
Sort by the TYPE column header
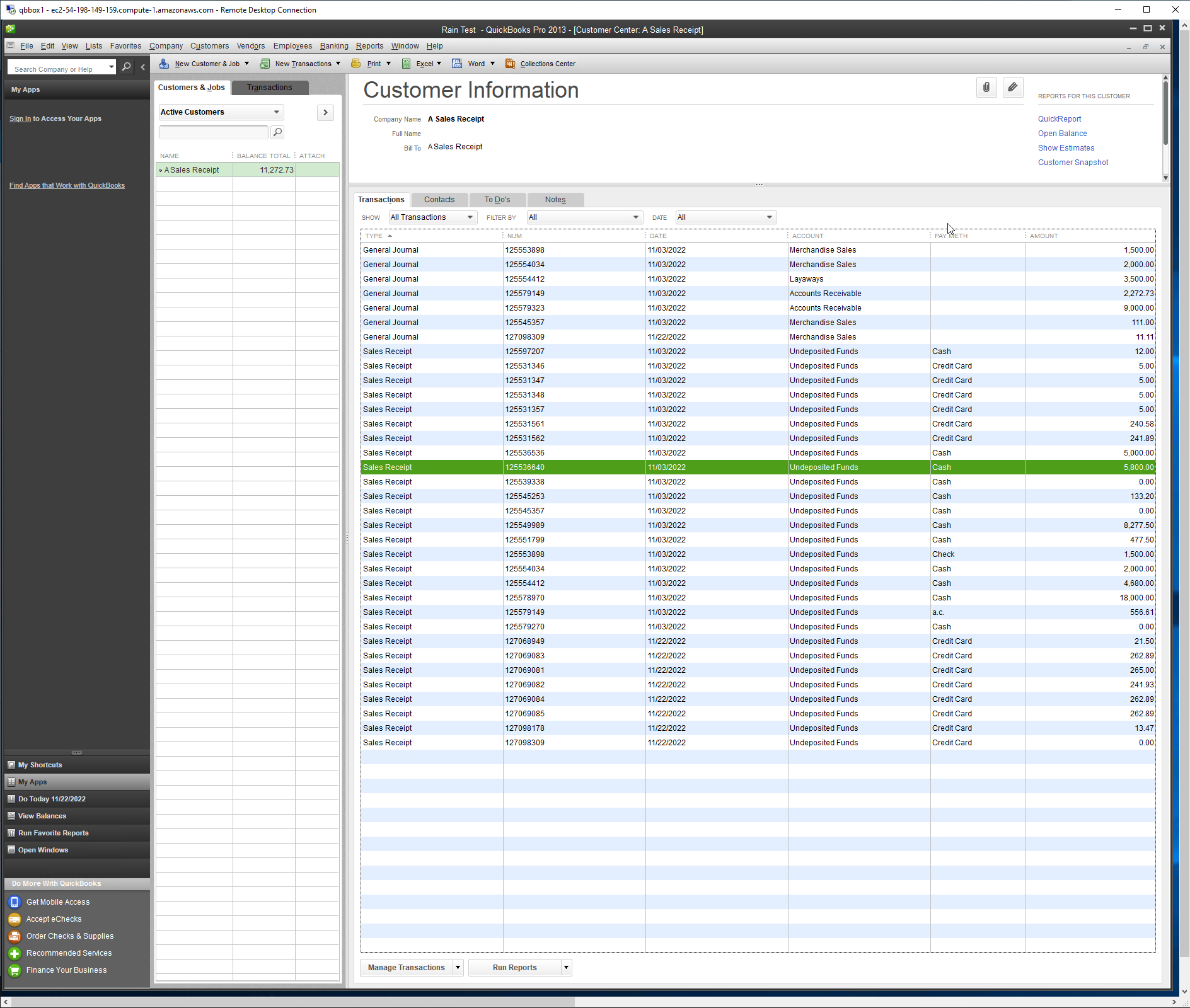click(x=432, y=236)
